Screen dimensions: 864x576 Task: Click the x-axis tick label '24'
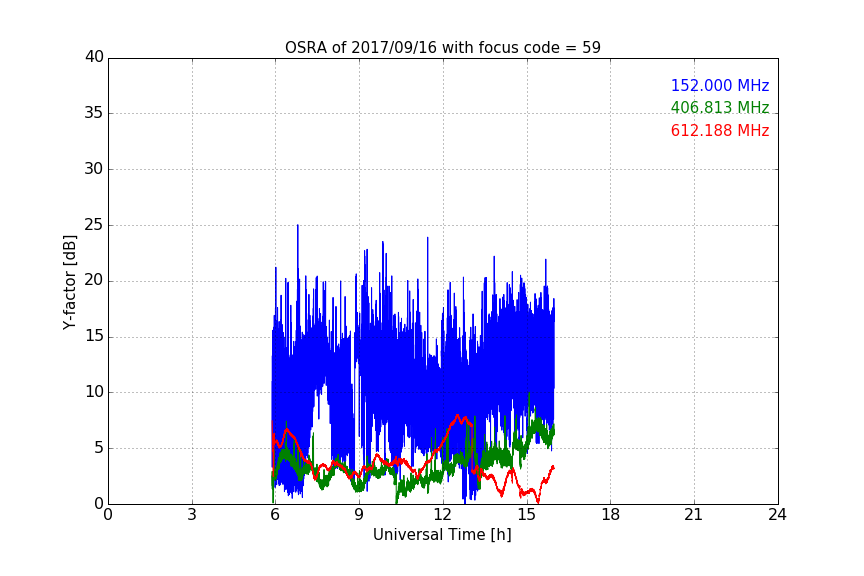click(777, 515)
